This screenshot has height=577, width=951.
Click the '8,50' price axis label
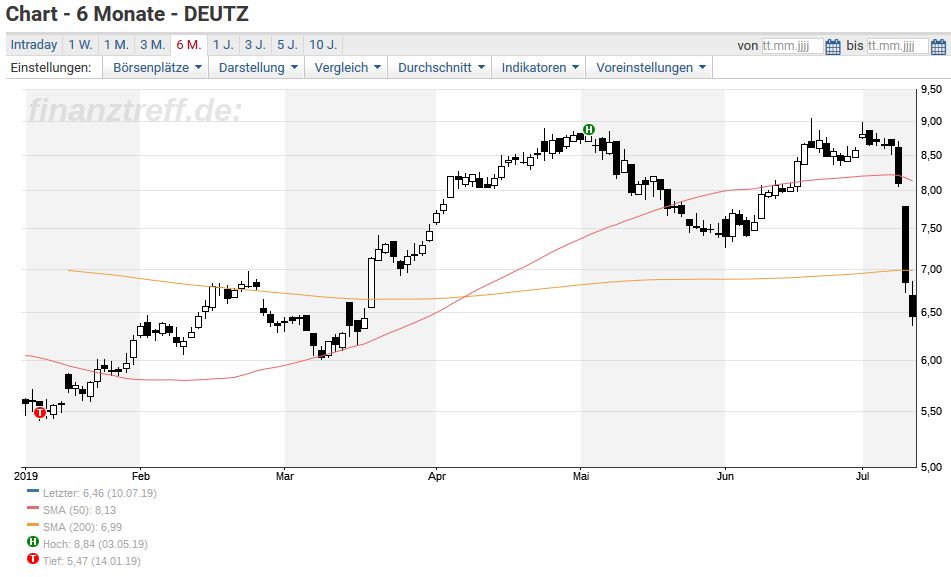coord(932,155)
